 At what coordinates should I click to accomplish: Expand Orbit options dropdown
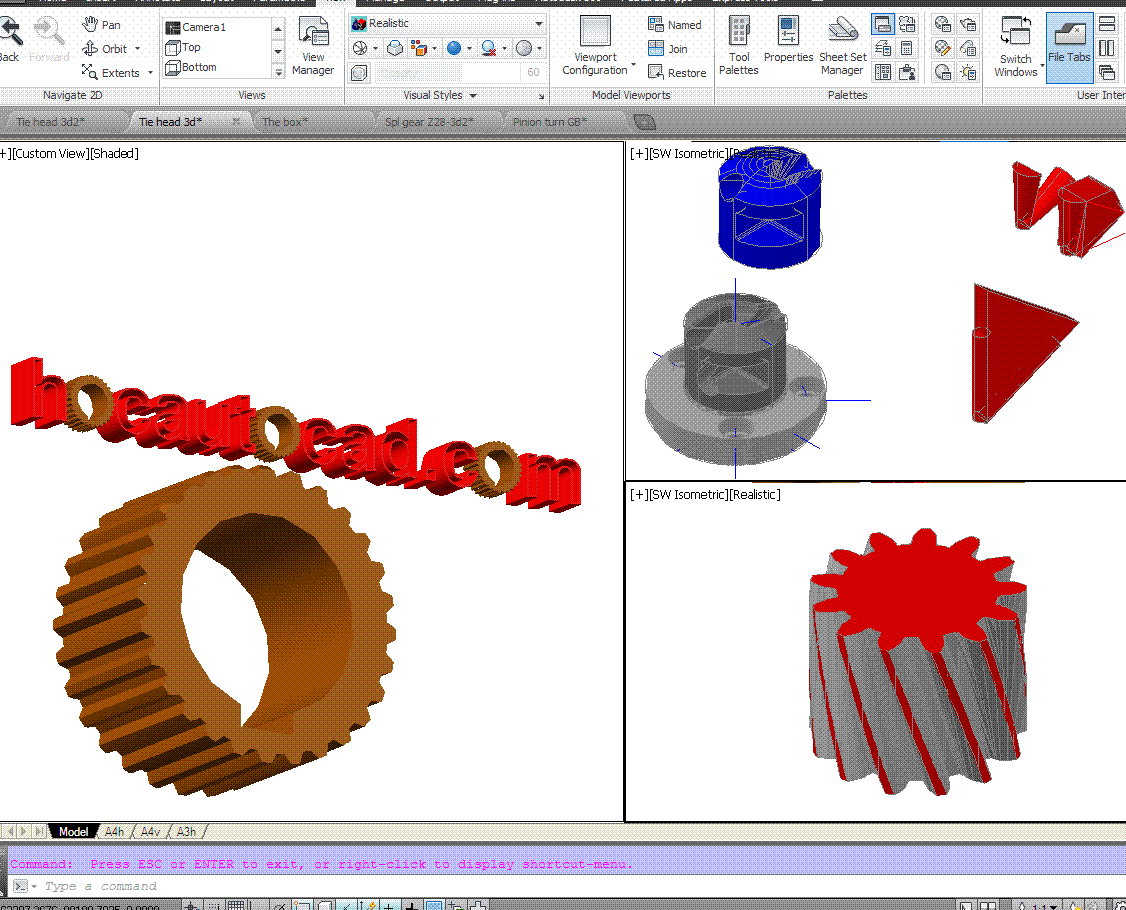(x=137, y=49)
